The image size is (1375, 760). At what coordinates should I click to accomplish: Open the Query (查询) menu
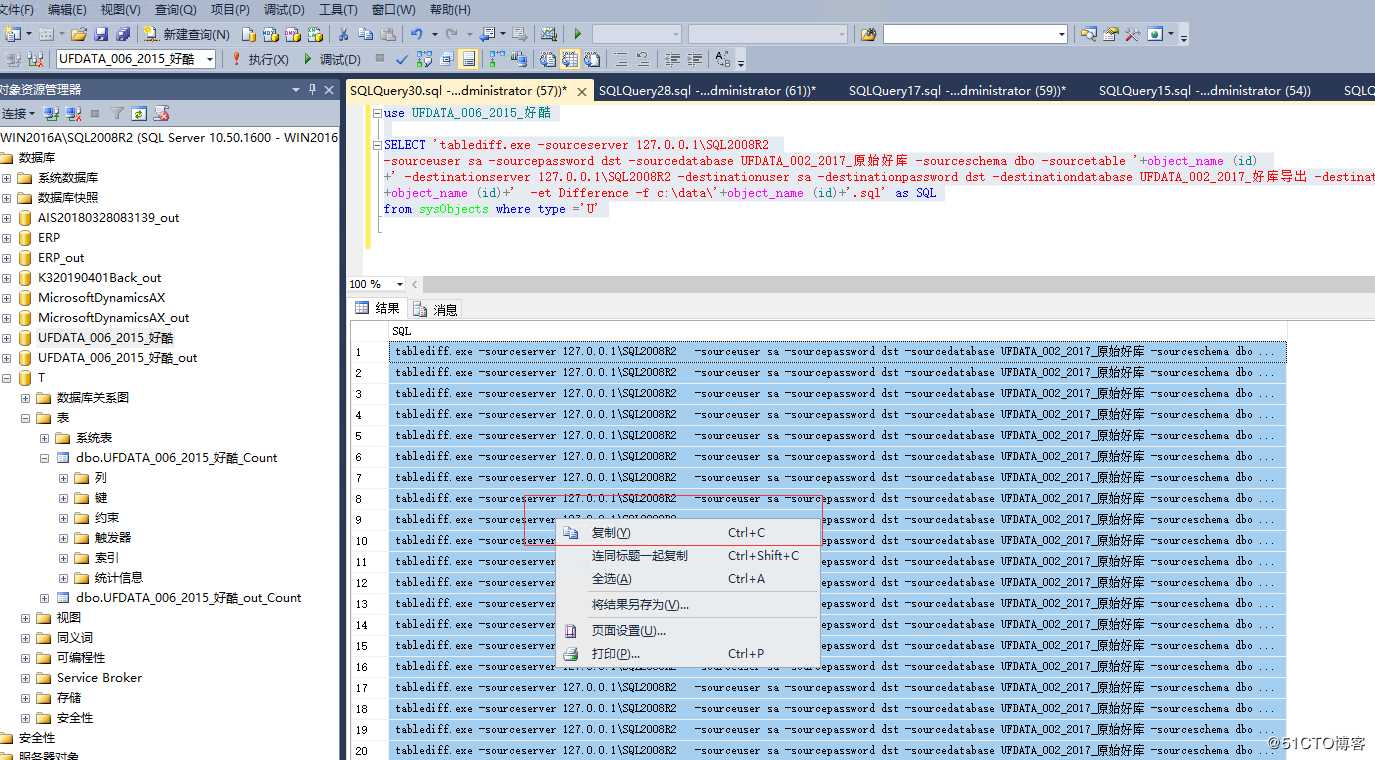point(176,9)
